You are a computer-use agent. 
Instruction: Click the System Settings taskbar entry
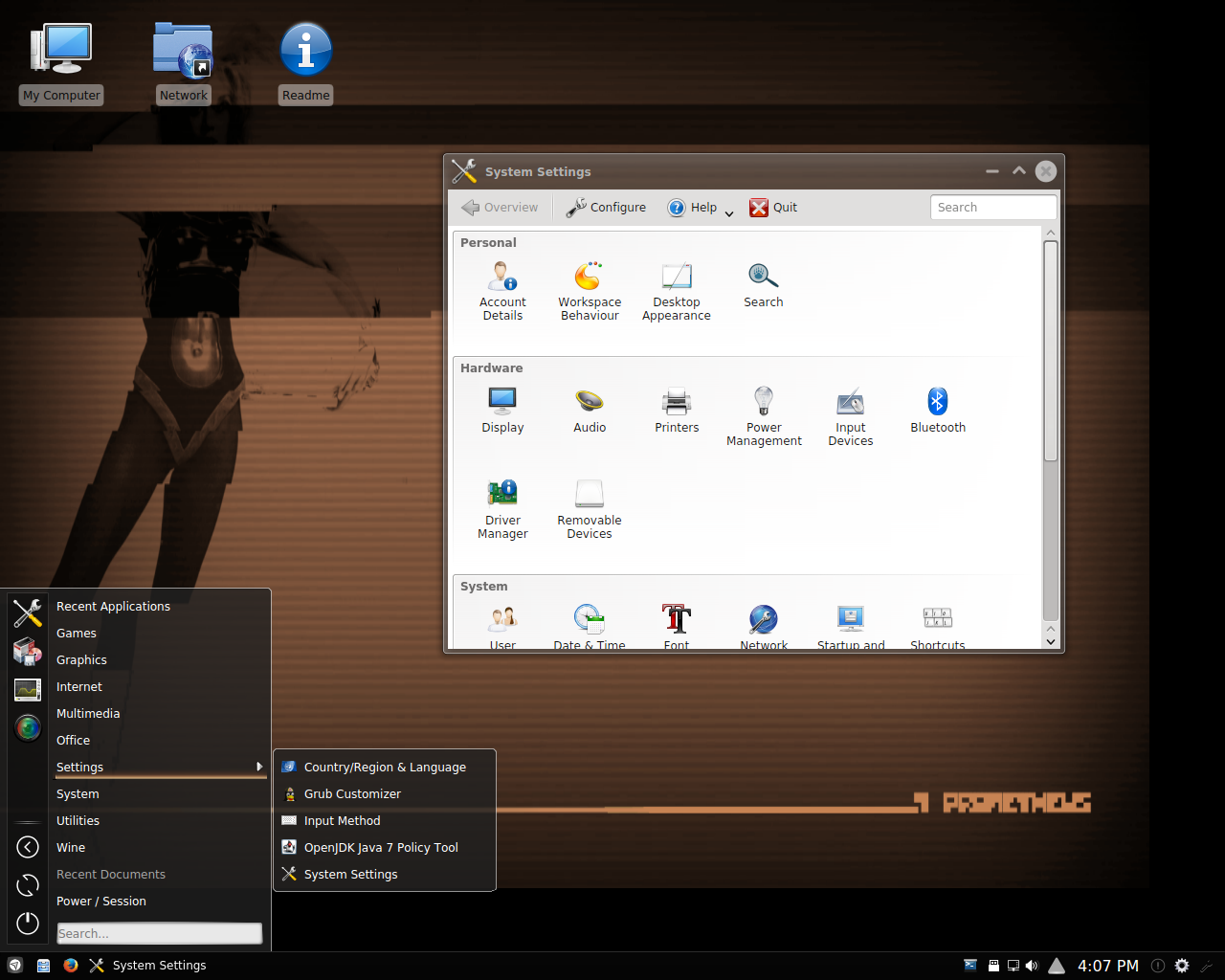(x=147, y=965)
